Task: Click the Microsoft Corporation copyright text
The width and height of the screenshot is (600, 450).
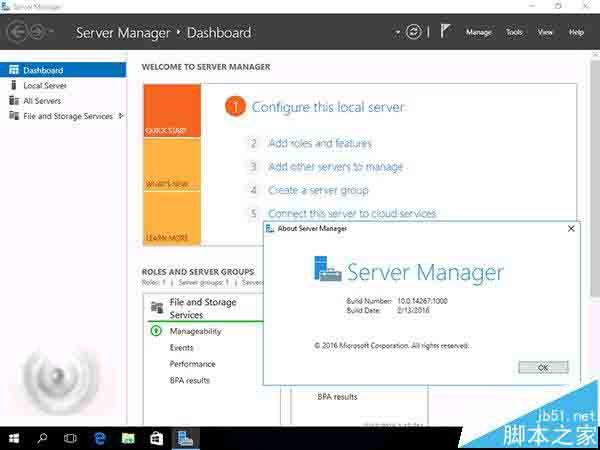Action: pyautogui.click(x=392, y=346)
